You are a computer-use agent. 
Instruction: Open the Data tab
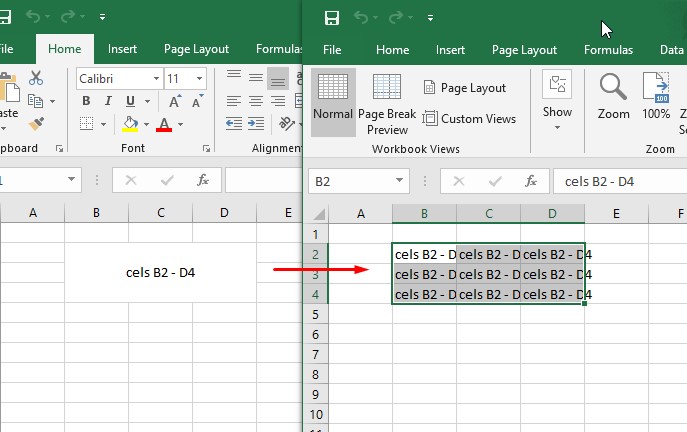pyautogui.click(x=671, y=50)
